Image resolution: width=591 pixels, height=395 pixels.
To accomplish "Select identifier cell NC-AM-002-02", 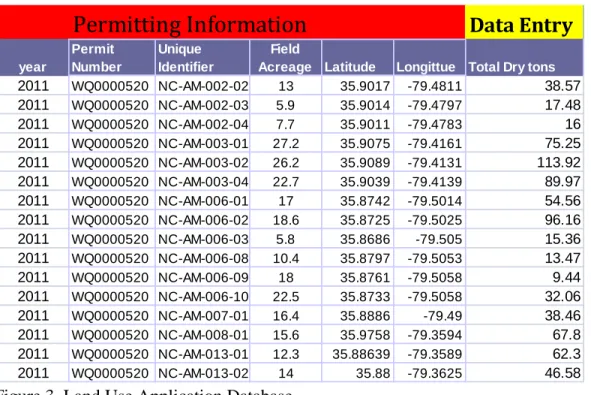I will pyautogui.click(x=202, y=86).
